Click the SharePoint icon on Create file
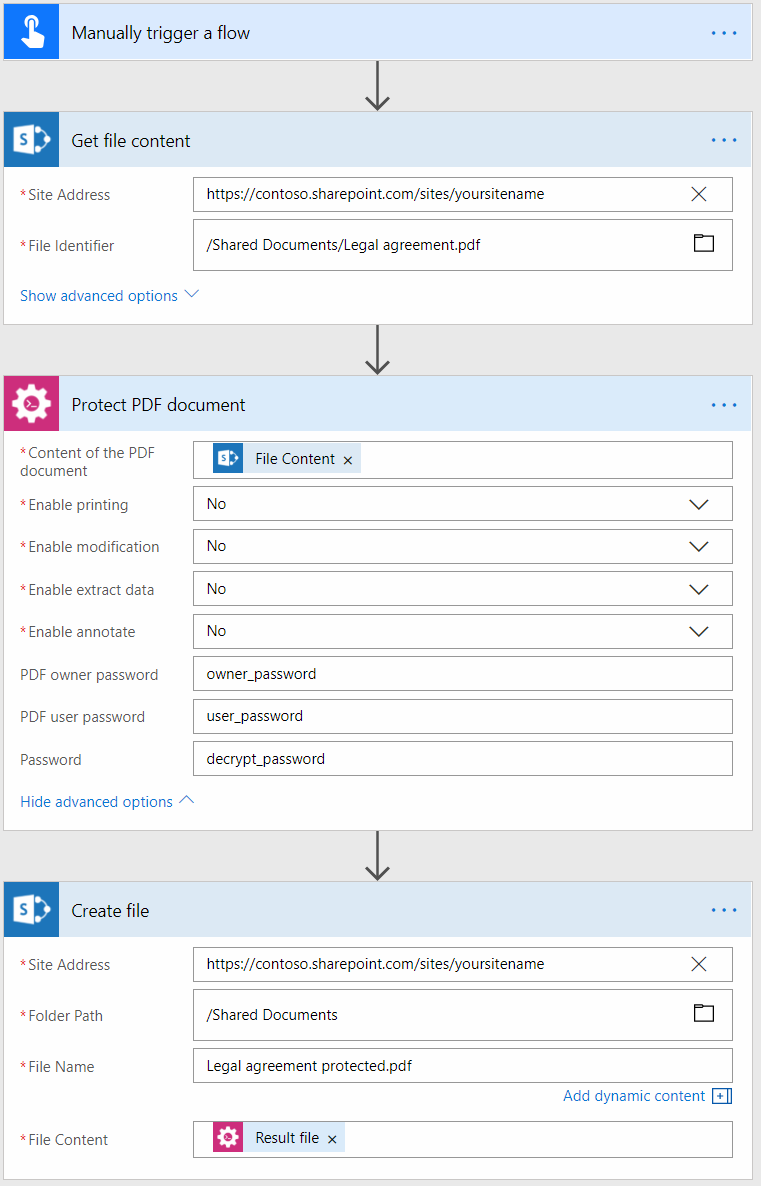The image size is (761, 1186). click(x=30, y=909)
